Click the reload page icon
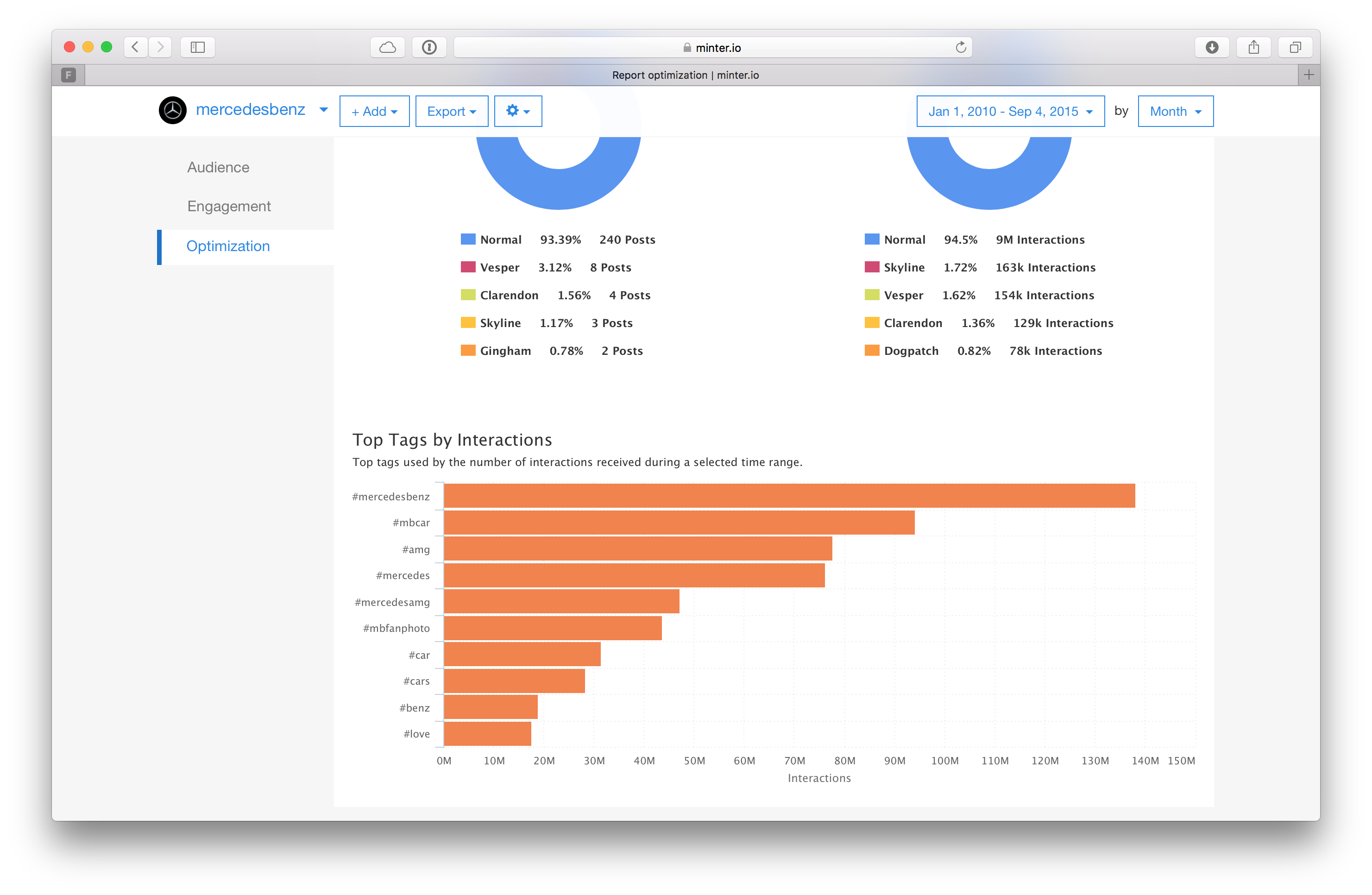This screenshot has height=895, width=1372. tap(959, 47)
